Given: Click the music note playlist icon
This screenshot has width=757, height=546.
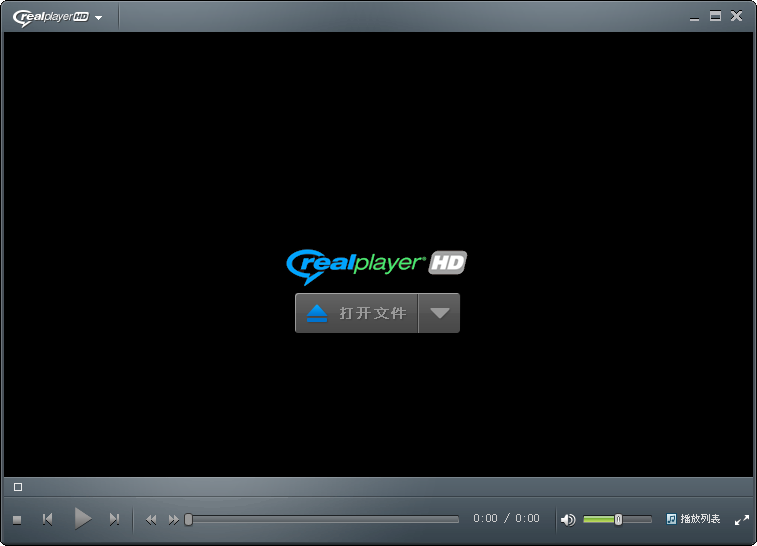Looking at the screenshot, I should 671,519.
